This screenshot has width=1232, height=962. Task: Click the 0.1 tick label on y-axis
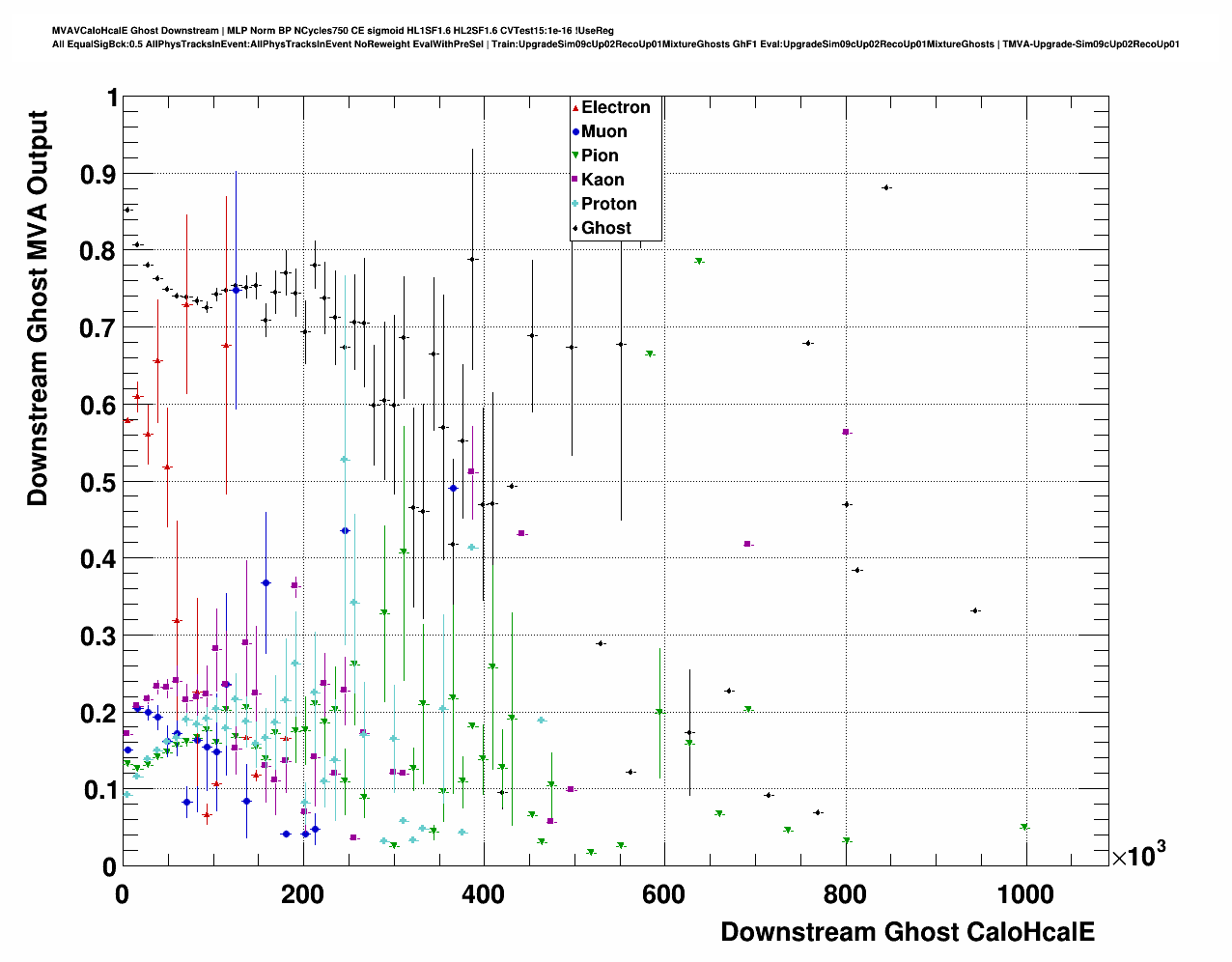coord(98,790)
